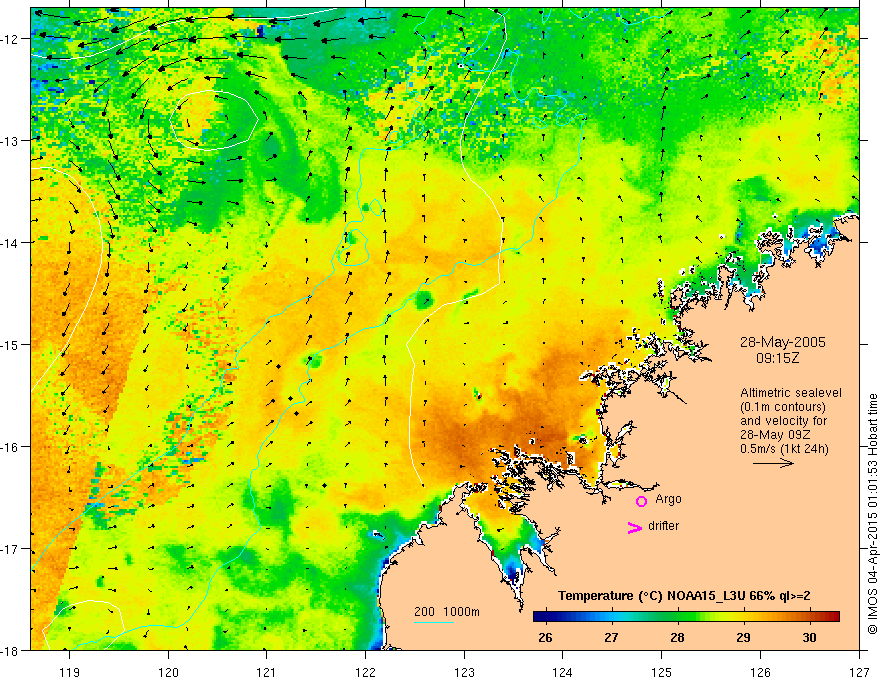The image size is (880, 680).
Task: Click the 126 longitude axis label
Action: 760,672
